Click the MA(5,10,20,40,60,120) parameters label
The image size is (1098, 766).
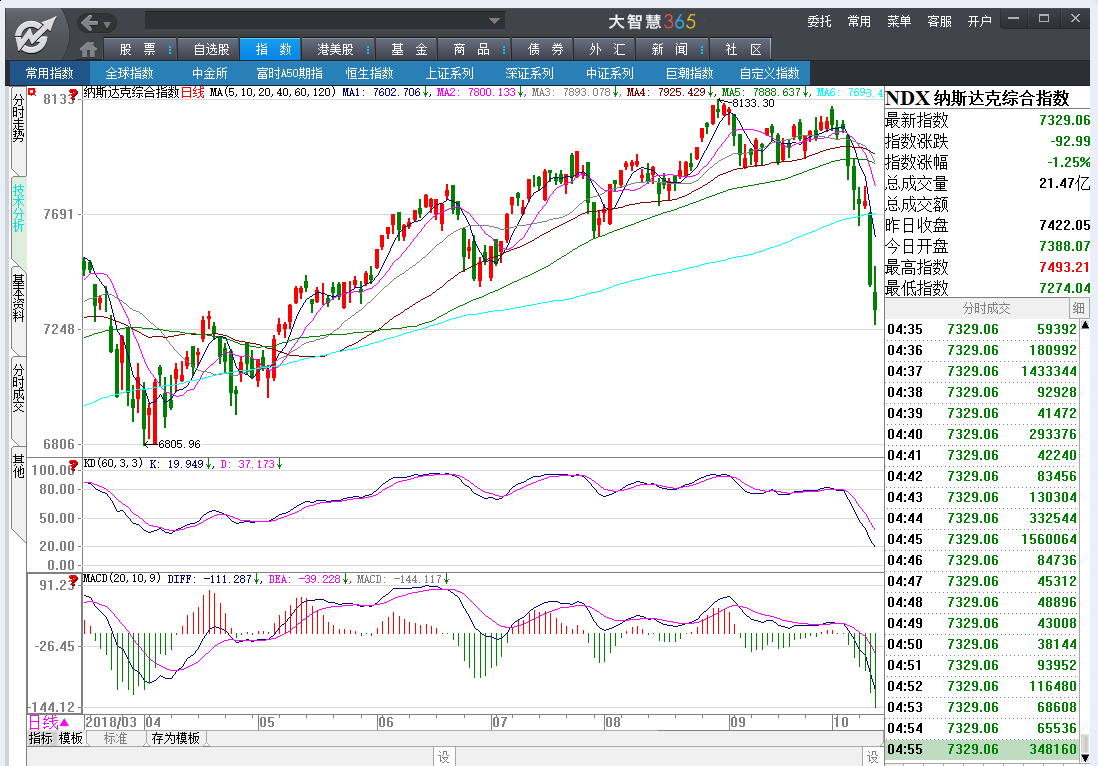pyautogui.click(x=272, y=92)
